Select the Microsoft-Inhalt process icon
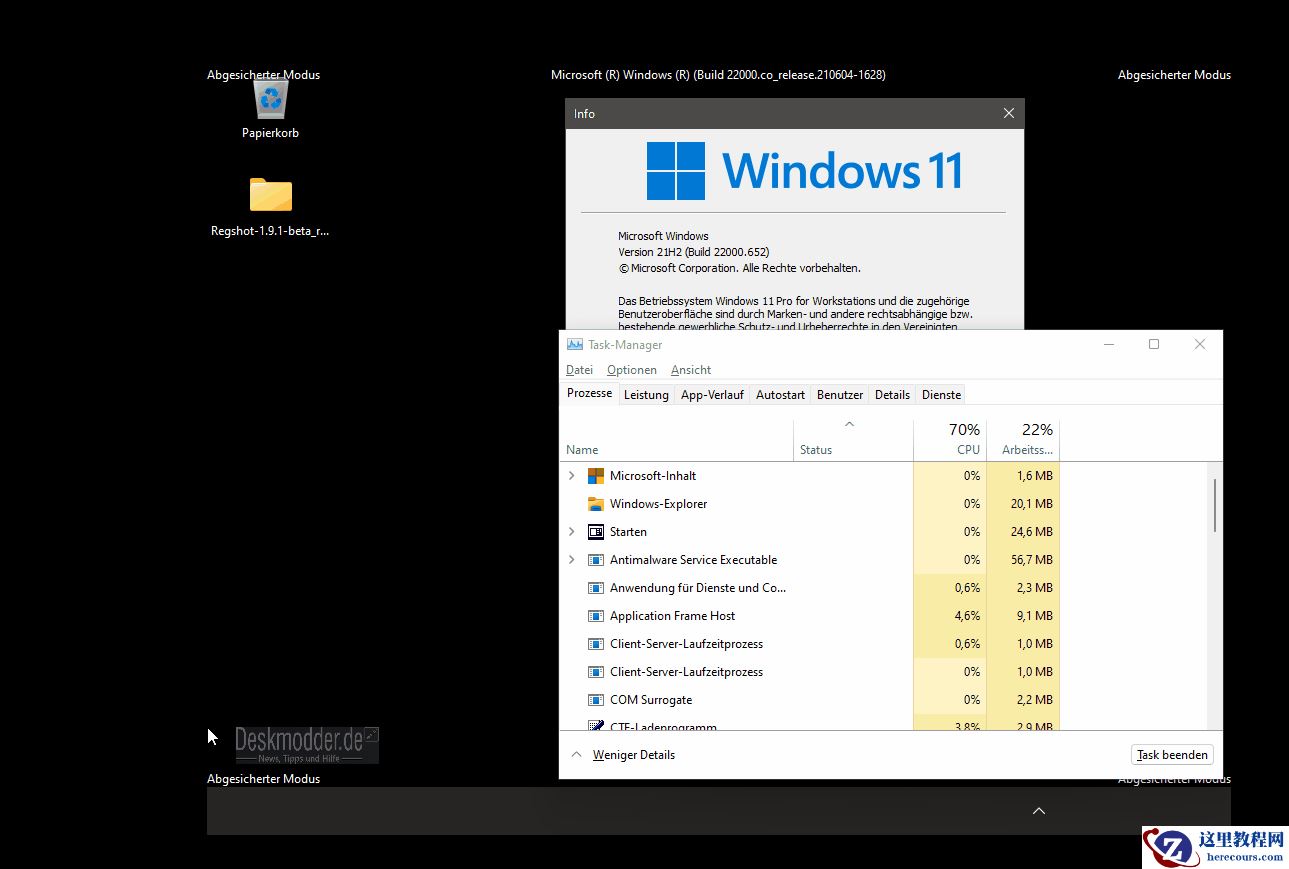The image size is (1289, 869). (x=594, y=475)
